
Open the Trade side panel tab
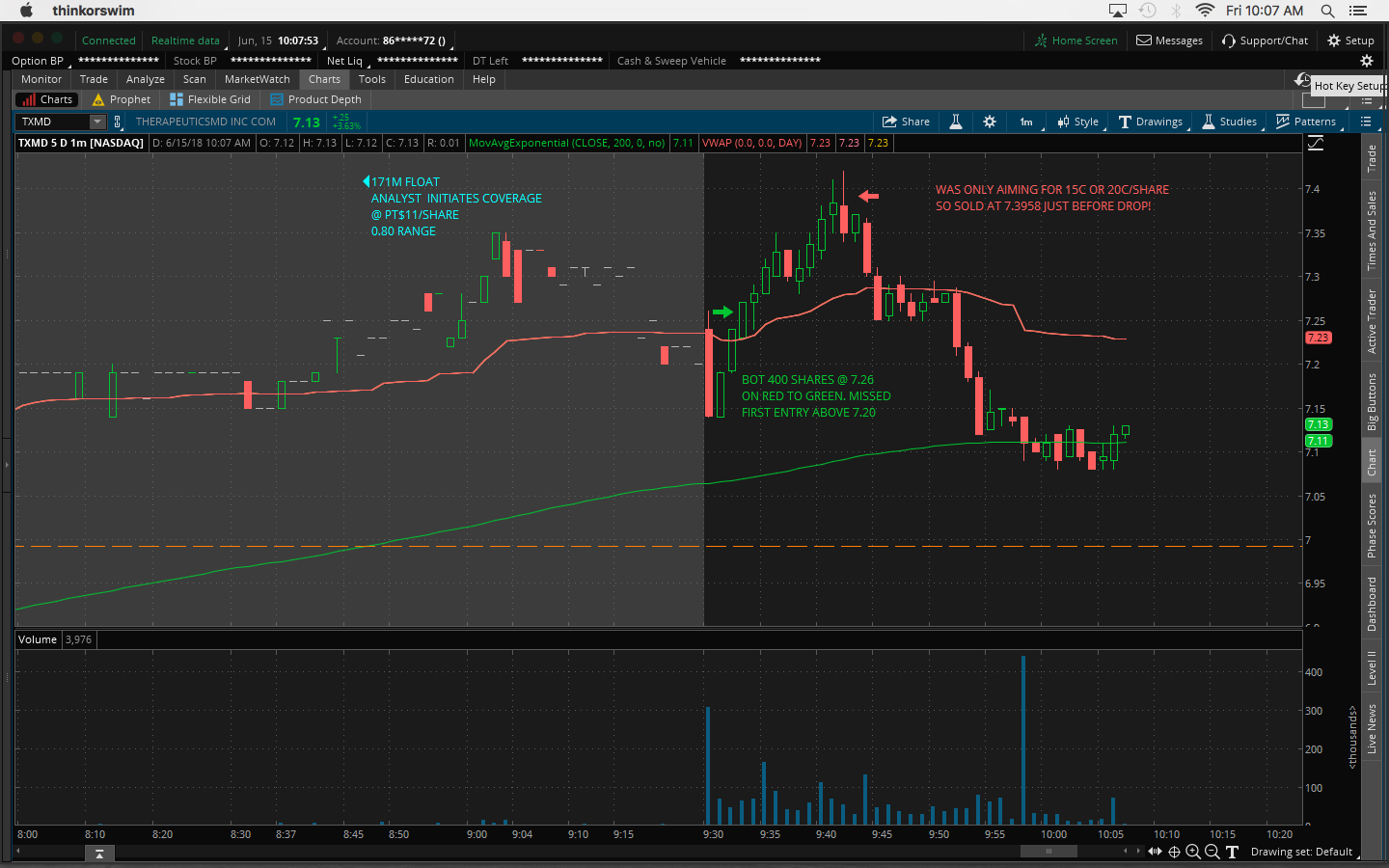[1372, 158]
